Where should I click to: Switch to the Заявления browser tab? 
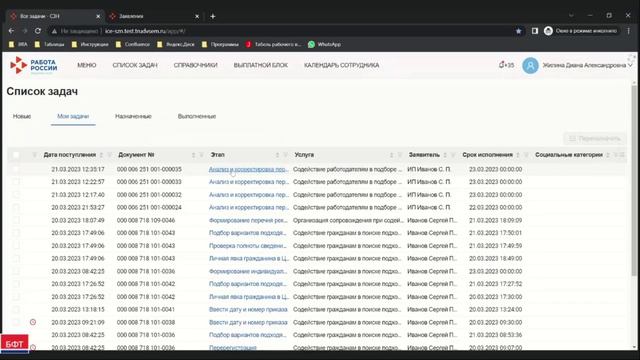coord(153,16)
